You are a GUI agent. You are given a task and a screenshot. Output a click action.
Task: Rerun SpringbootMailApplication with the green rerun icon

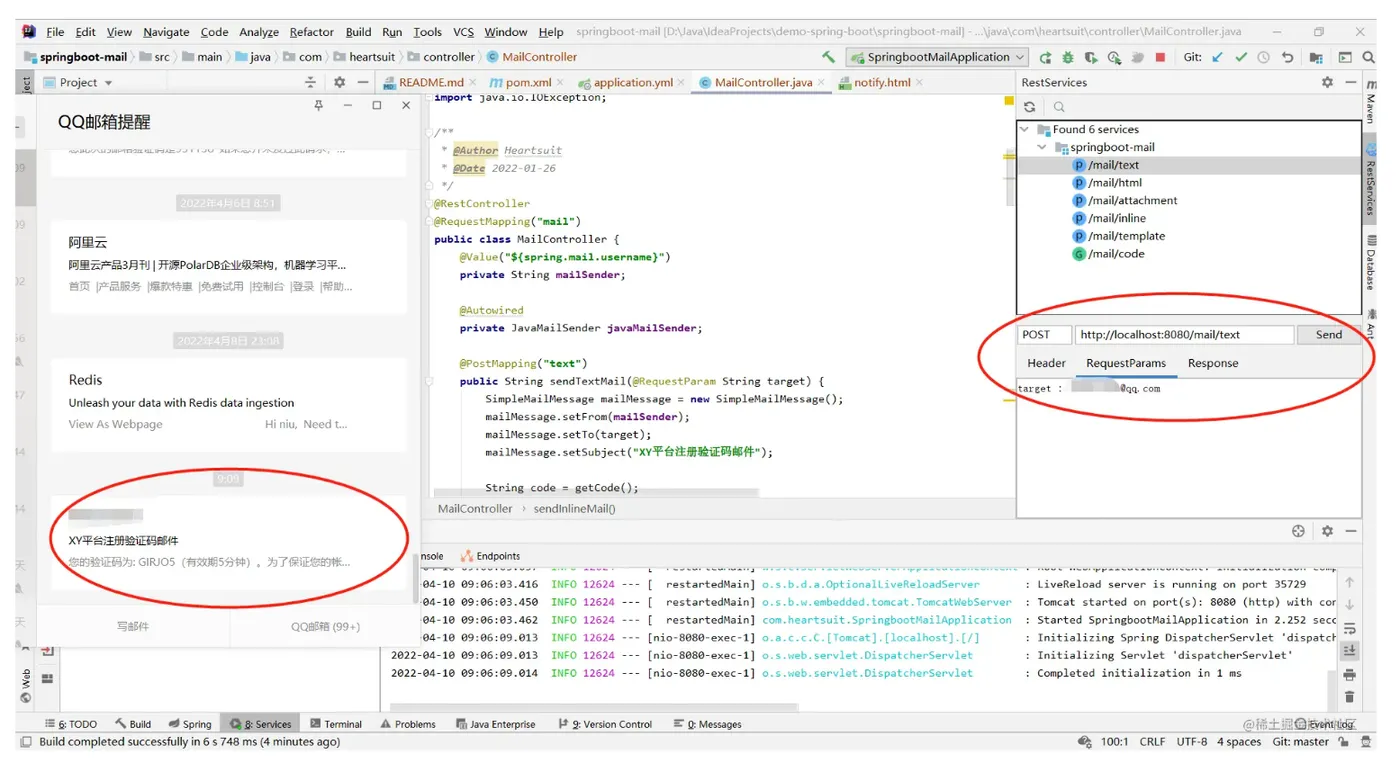point(1045,57)
